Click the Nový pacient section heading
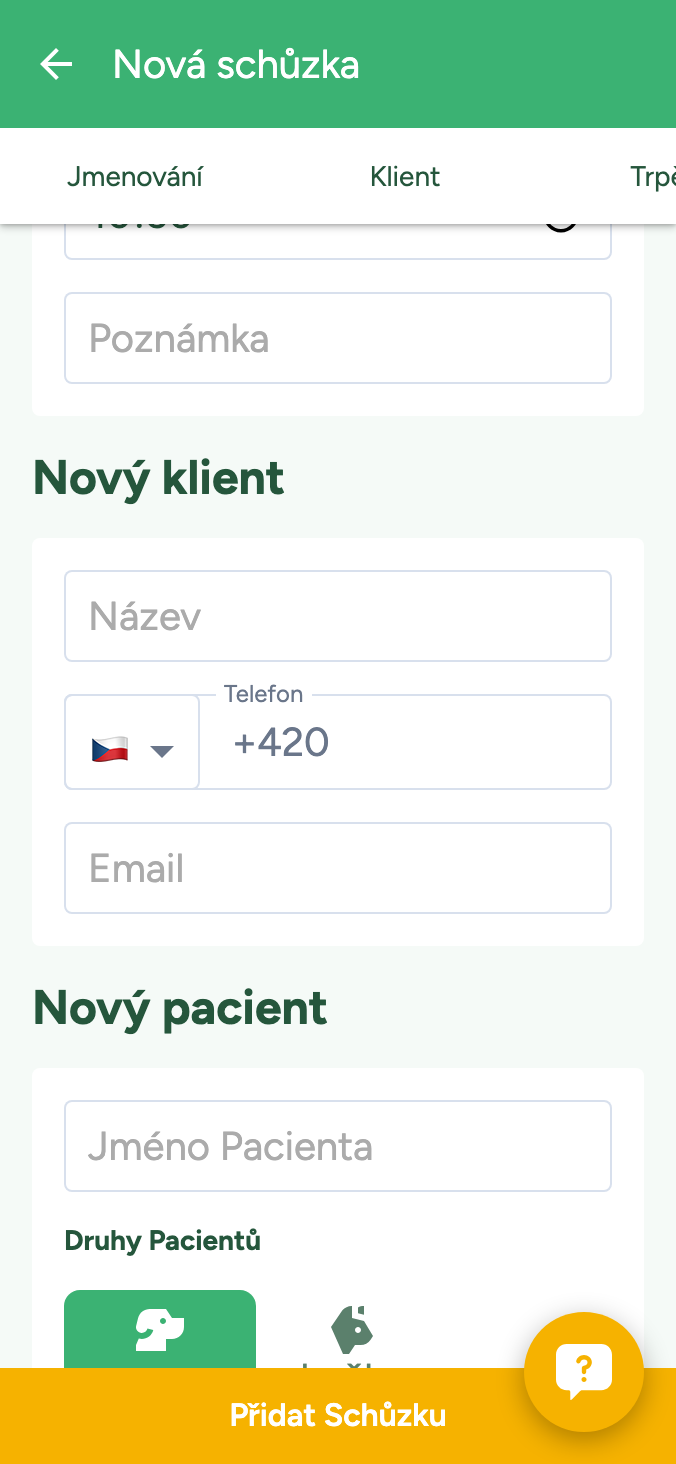676x1464 pixels. (x=180, y=1008)
